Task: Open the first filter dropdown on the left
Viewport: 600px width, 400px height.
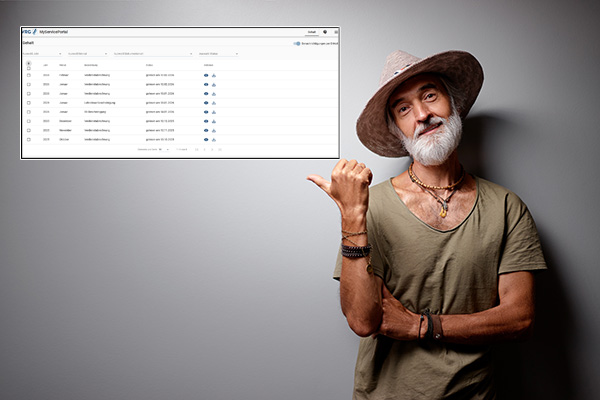Action: pyautogui.click(x=38, y=53)
